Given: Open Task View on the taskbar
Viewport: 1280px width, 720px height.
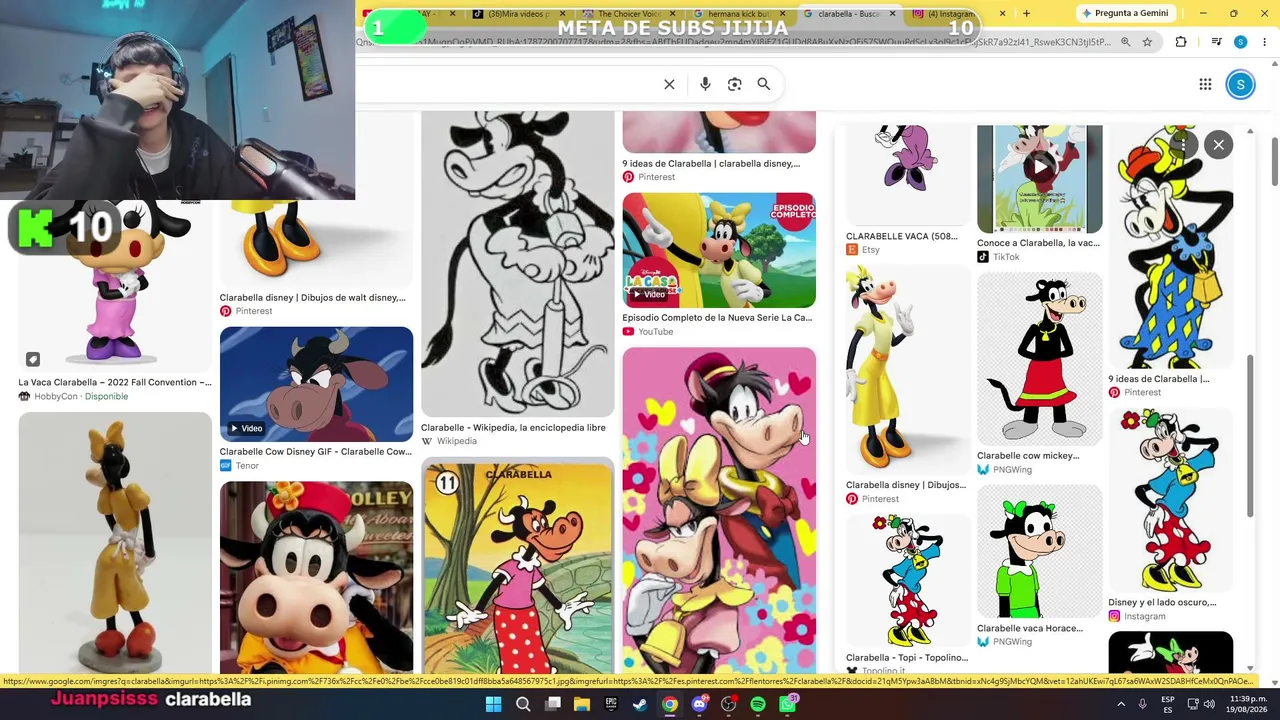Looking at the screenshot, I should 552,705.
